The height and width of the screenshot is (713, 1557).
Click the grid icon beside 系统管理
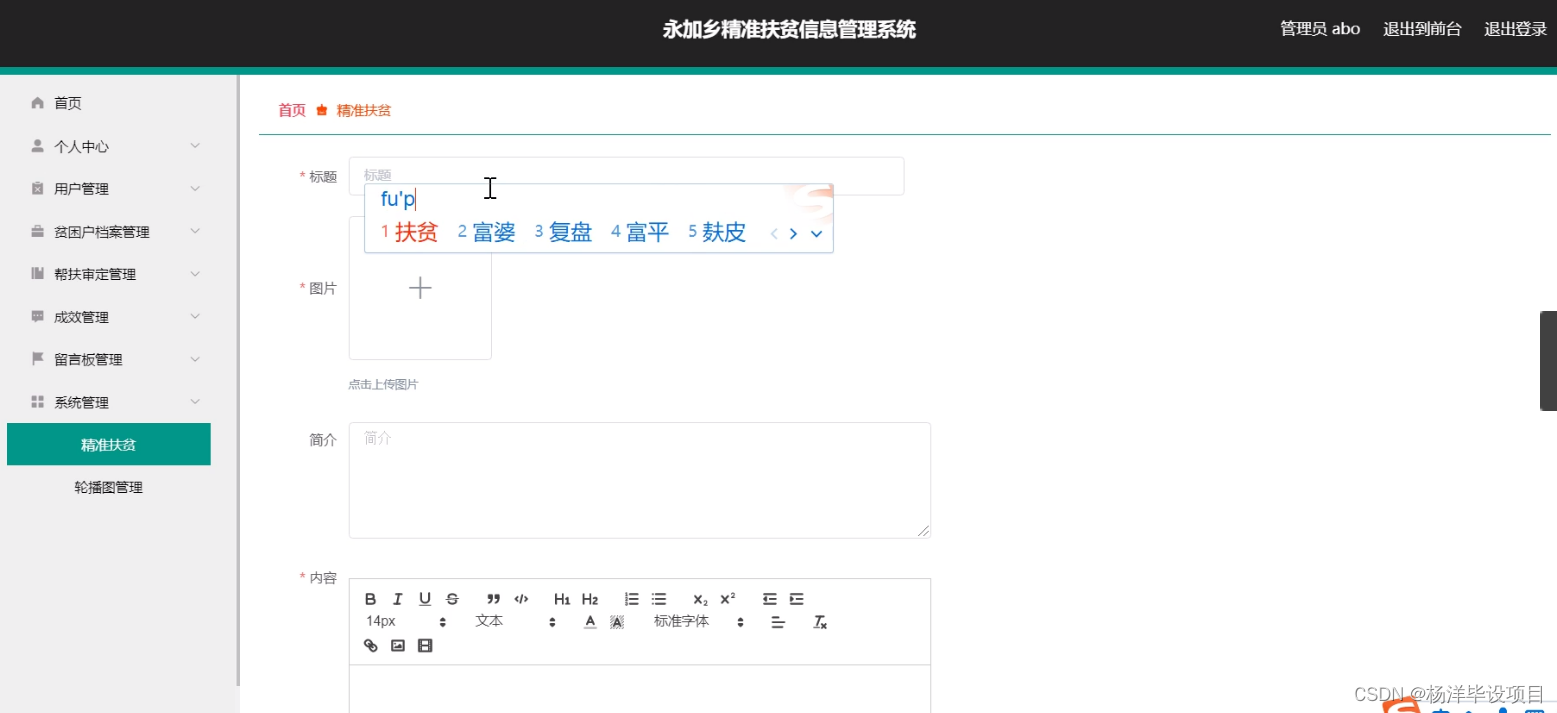[x=38, y=402]
